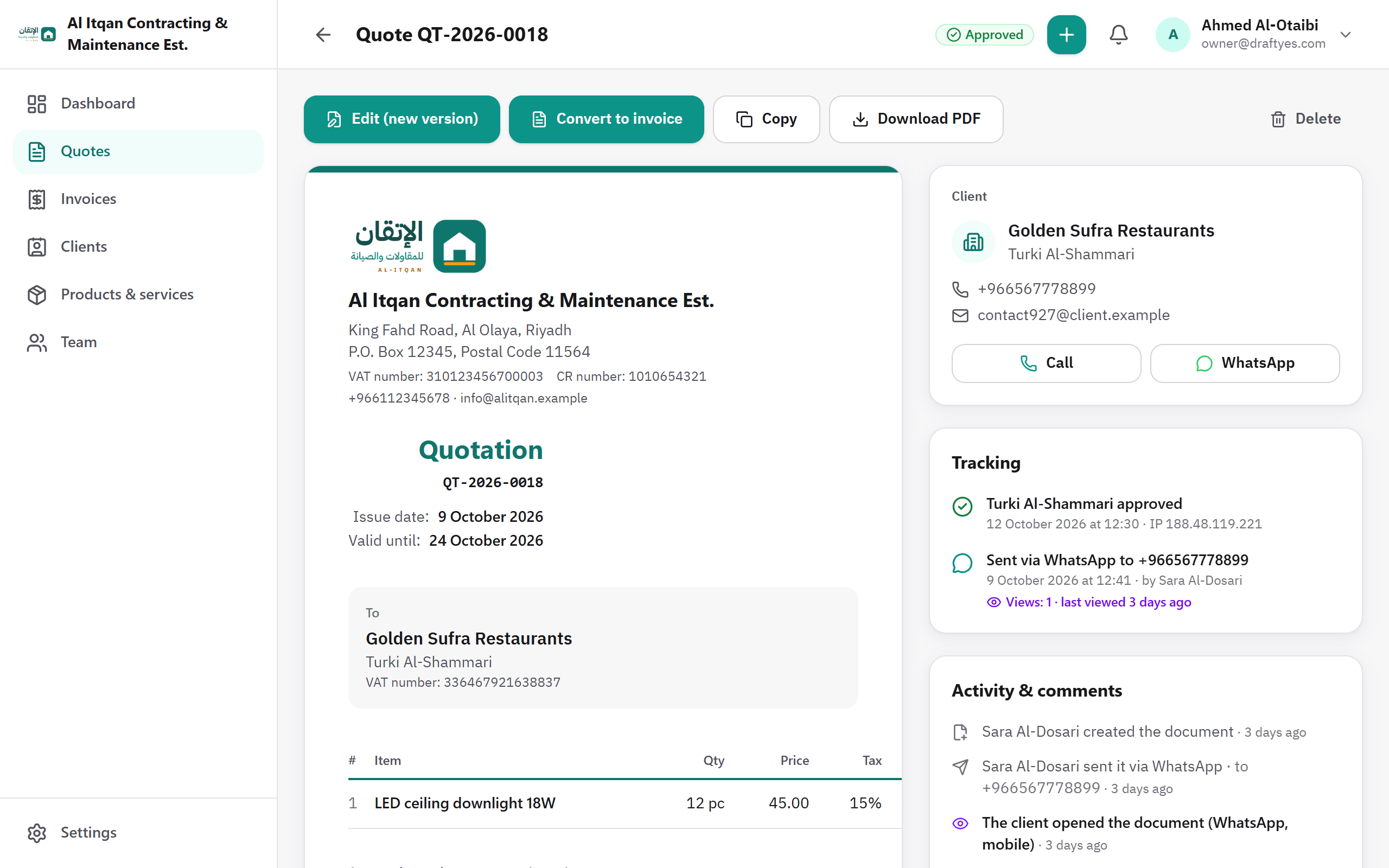Open Products & services
Viewport: 1389px width, 868px height.
click(x=138, y=295)
